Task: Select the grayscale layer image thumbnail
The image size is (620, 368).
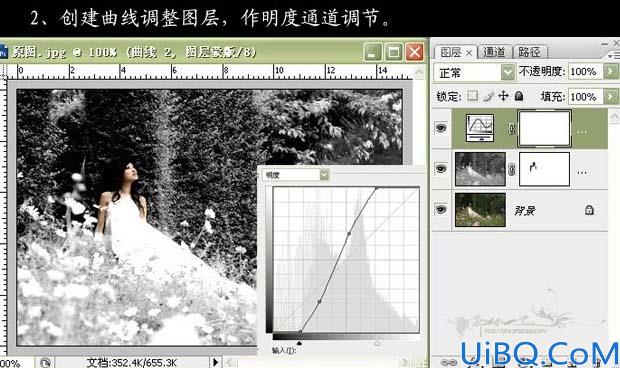Action: [x=480, y=169]
